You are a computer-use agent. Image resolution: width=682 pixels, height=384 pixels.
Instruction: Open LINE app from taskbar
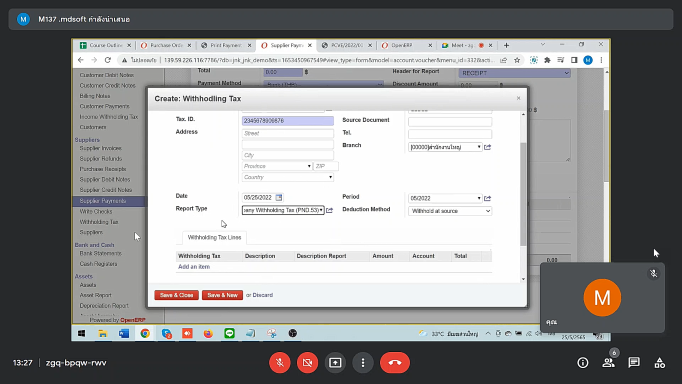[x=229, y=334]
